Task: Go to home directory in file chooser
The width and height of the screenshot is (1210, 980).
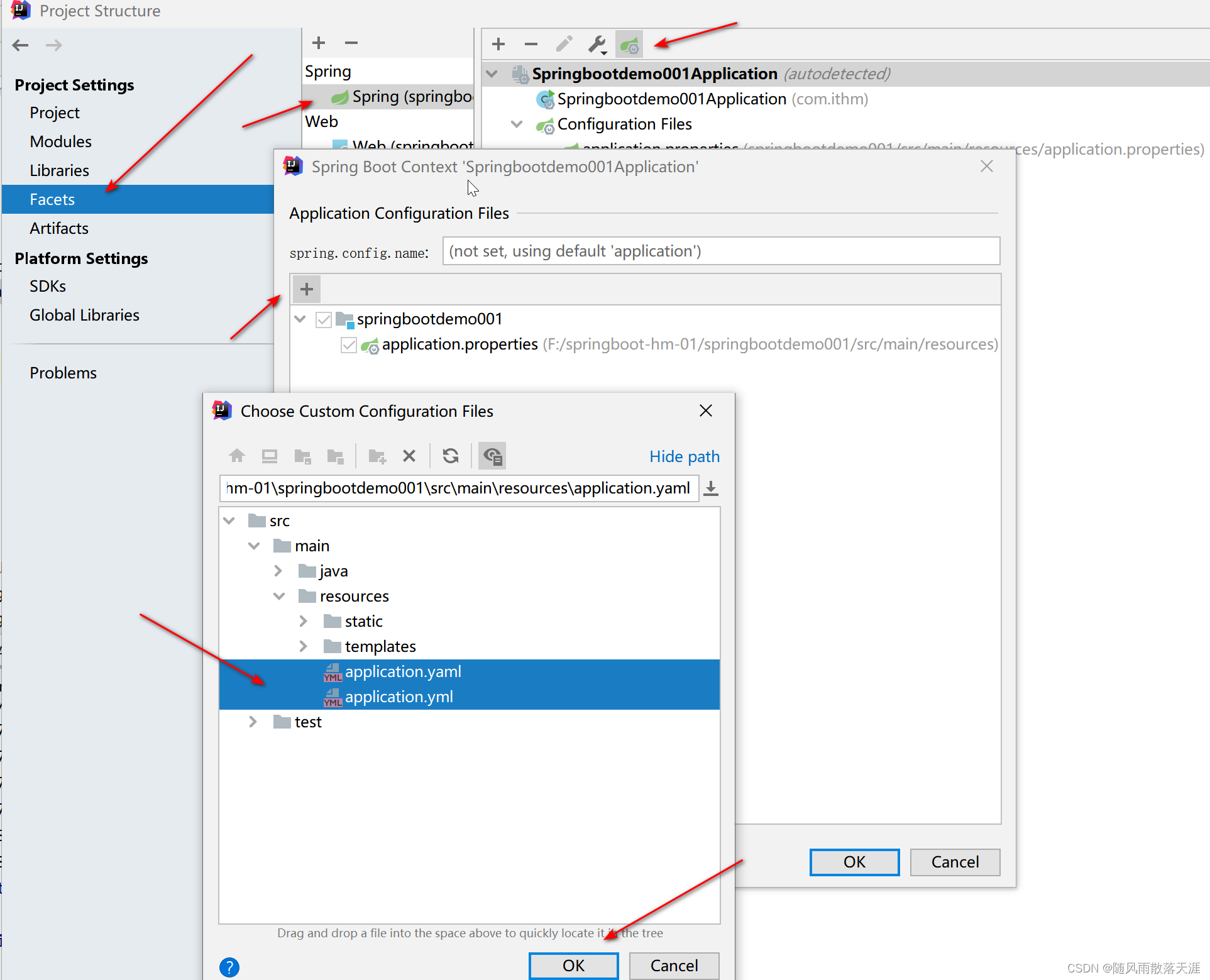Action: coord(237,456)
